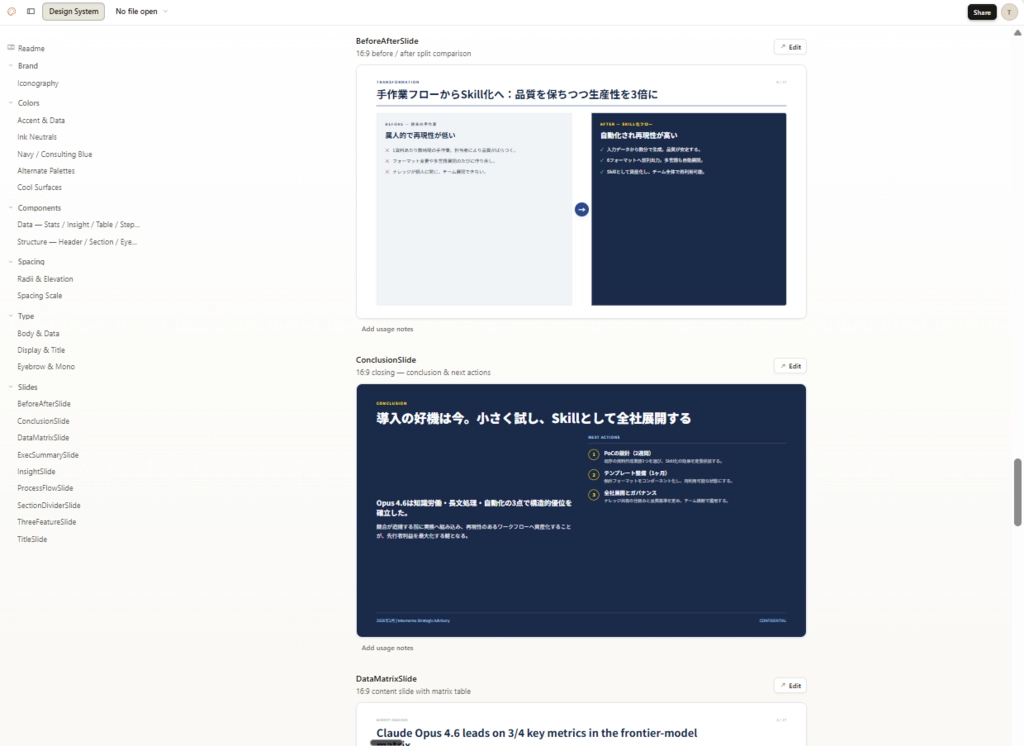Edit the ConclusionSlide component
The height and width of the screenshot is (746, 1024).
(x=790, y=366)
